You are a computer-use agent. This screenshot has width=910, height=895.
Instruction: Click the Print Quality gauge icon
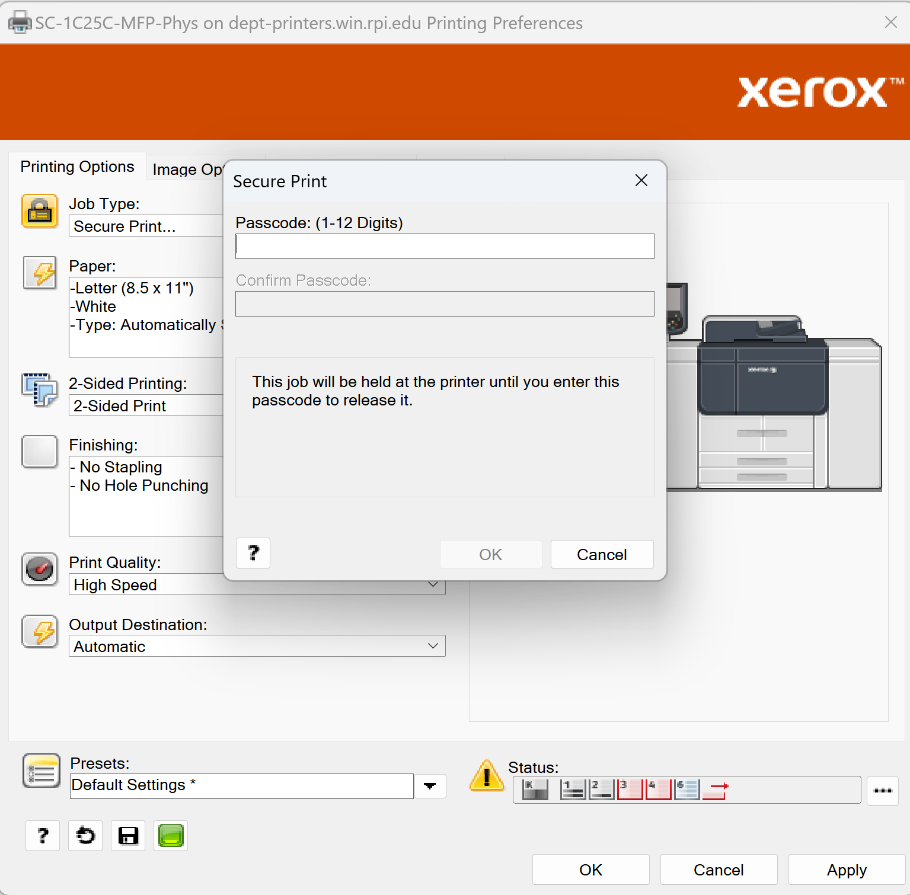point(39,569)
